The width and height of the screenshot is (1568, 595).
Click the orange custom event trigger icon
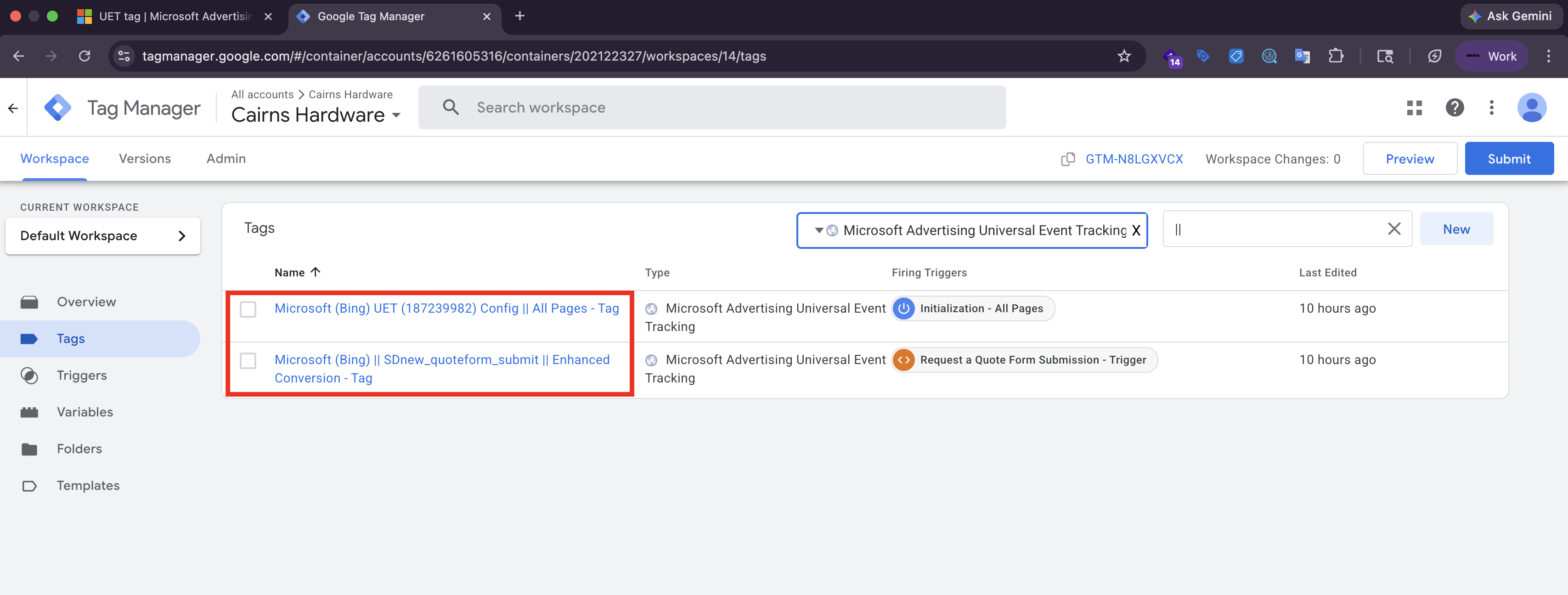(x=904, y=360)
